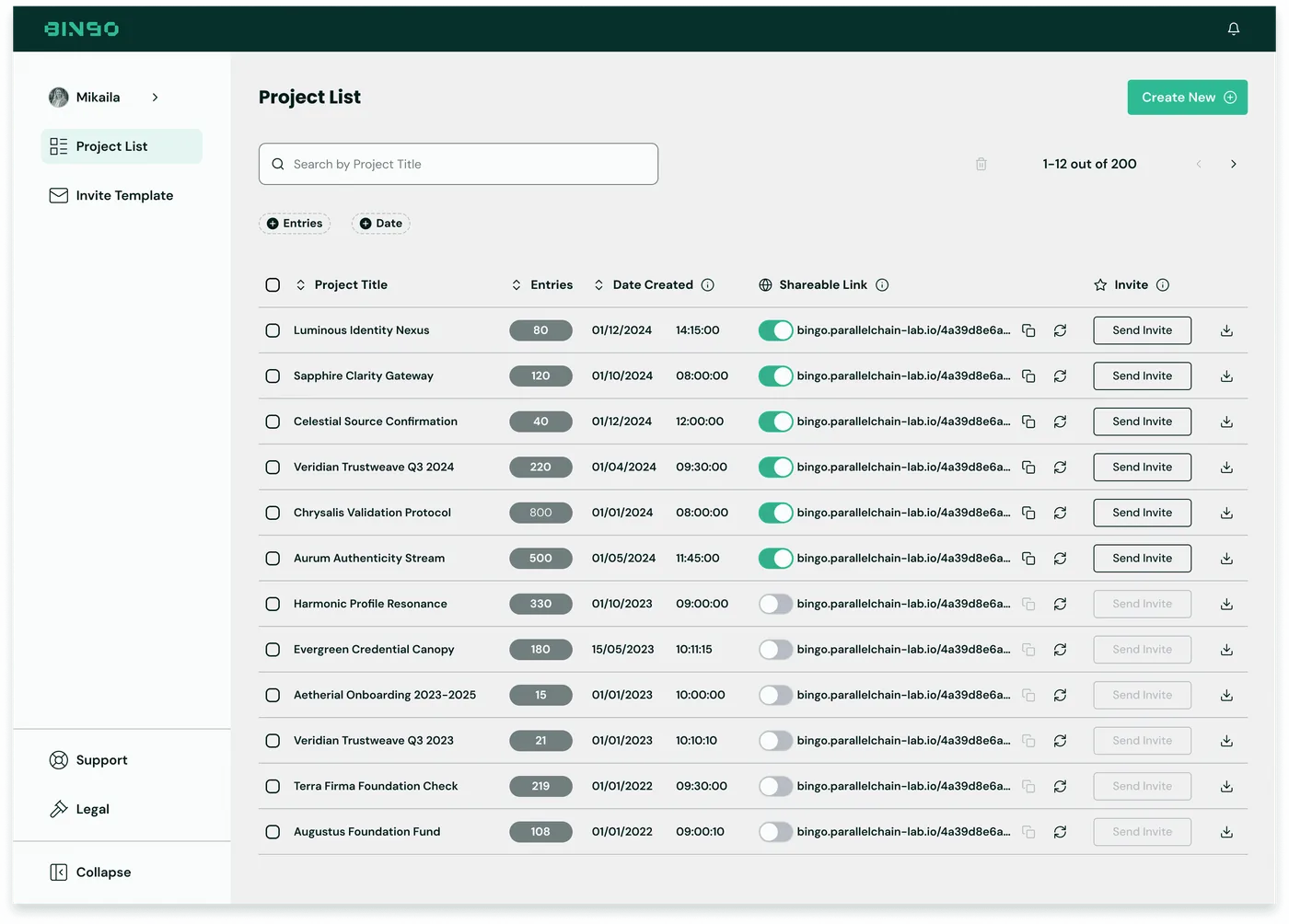Download Augustus Foundation Fund project
1289x924 pixels.
(1226, 832)
